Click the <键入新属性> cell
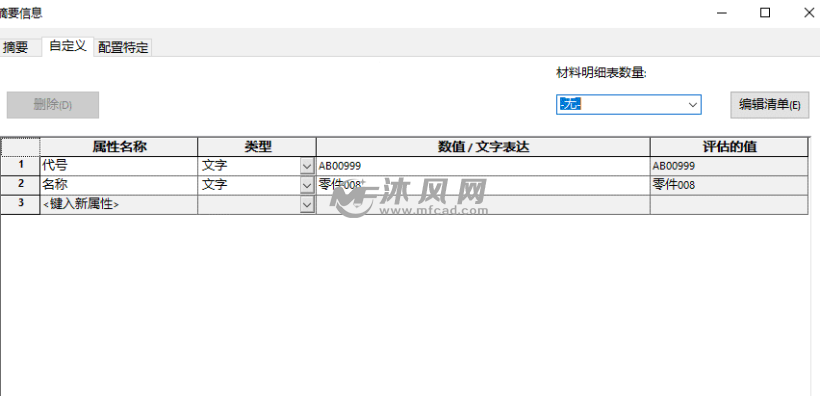Viewport: 820px width, 396px height. (119, 205)
